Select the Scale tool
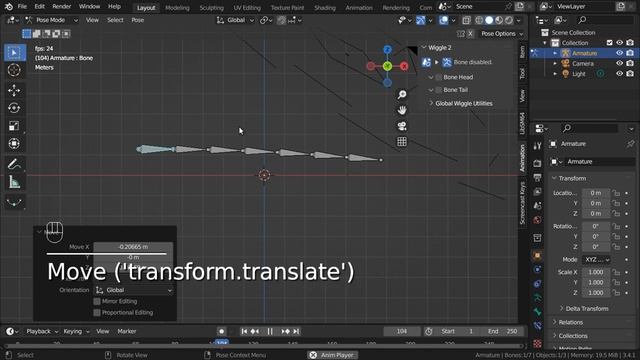Screen dimensions: 640x360 point(14,126)
